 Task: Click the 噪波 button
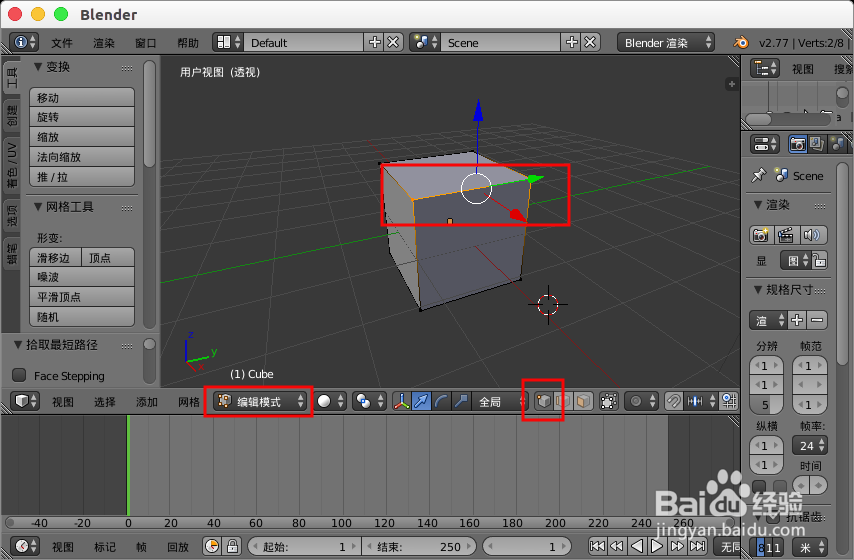pyautogui.click(x=82, y=277)
